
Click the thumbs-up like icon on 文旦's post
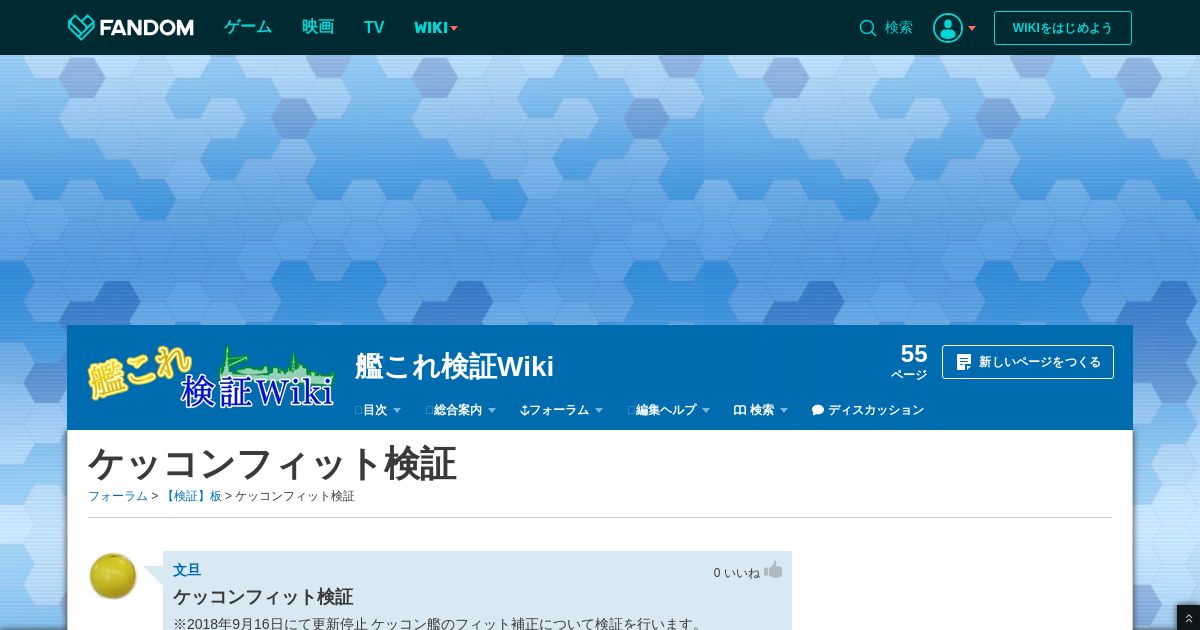[773, 570]
